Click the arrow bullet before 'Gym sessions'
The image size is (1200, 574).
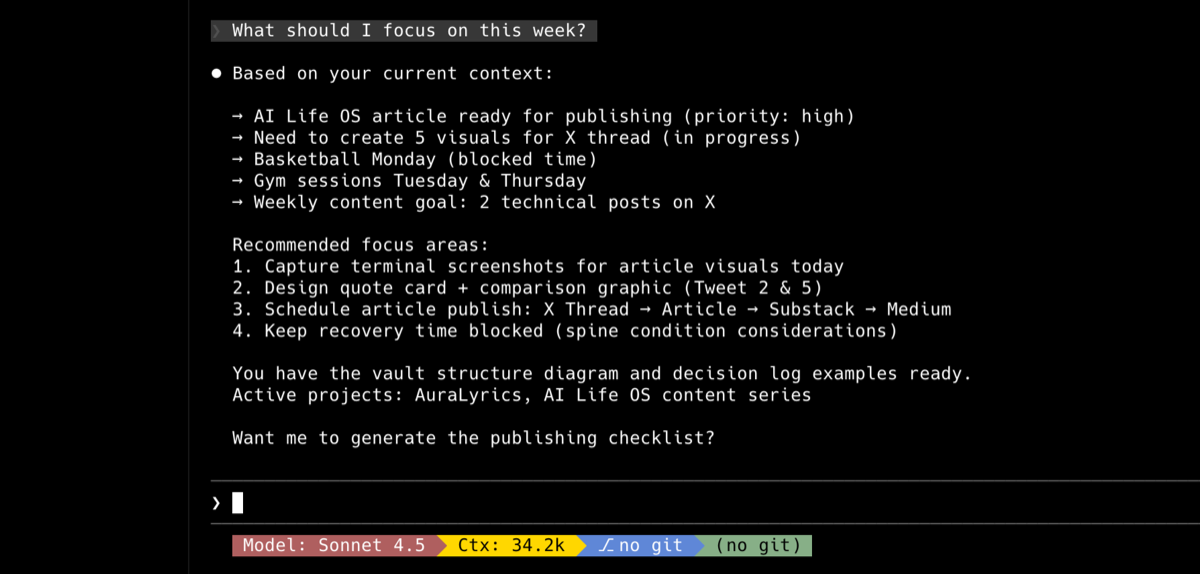click(x=238, y=181)
